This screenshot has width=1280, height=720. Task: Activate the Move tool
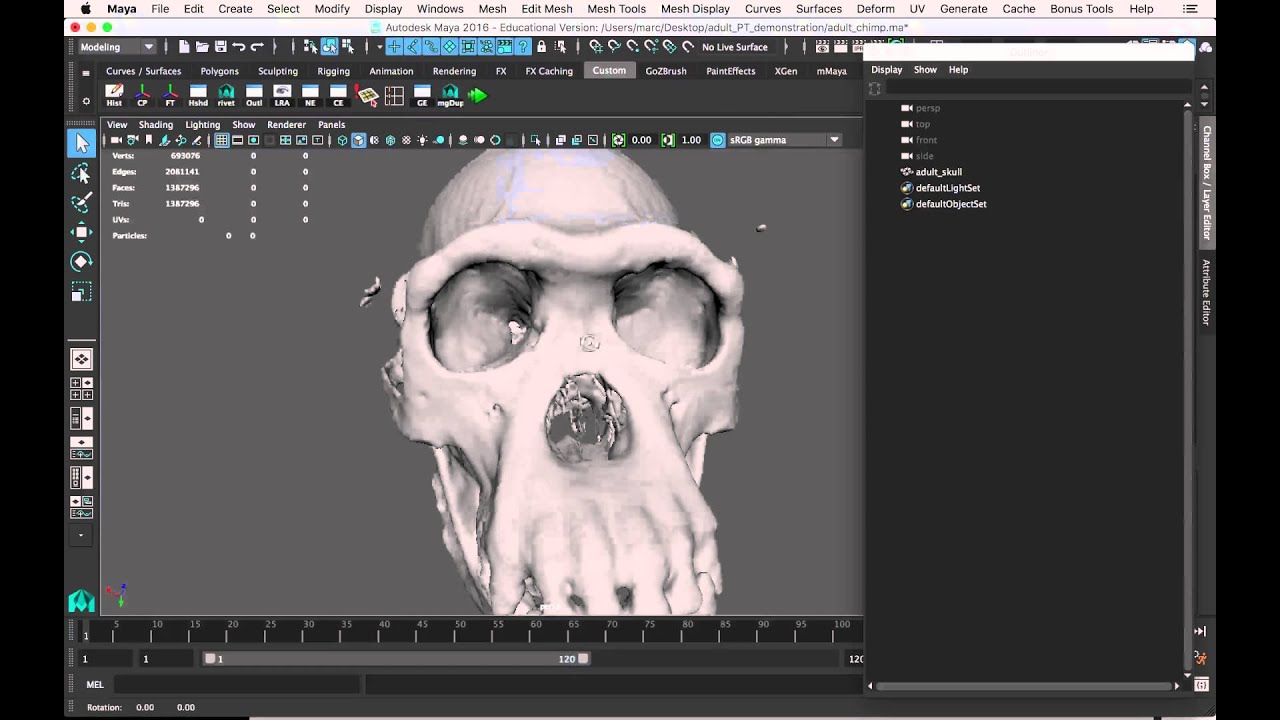pos(81,232)
